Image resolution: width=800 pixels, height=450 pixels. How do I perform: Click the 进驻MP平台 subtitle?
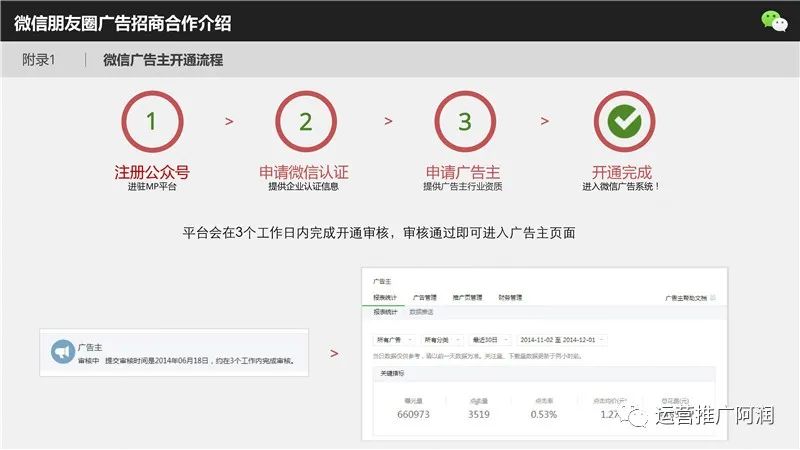(x=152, y=187)
